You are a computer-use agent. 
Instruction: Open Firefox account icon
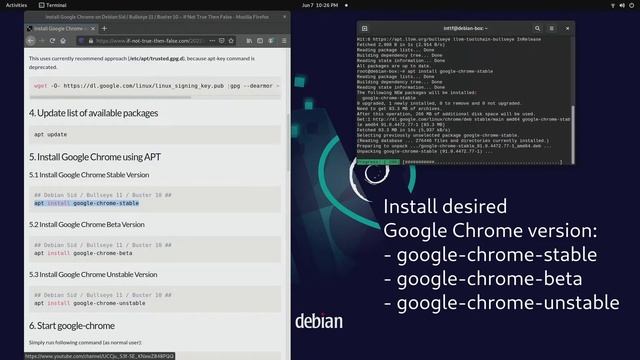point(271,41)
